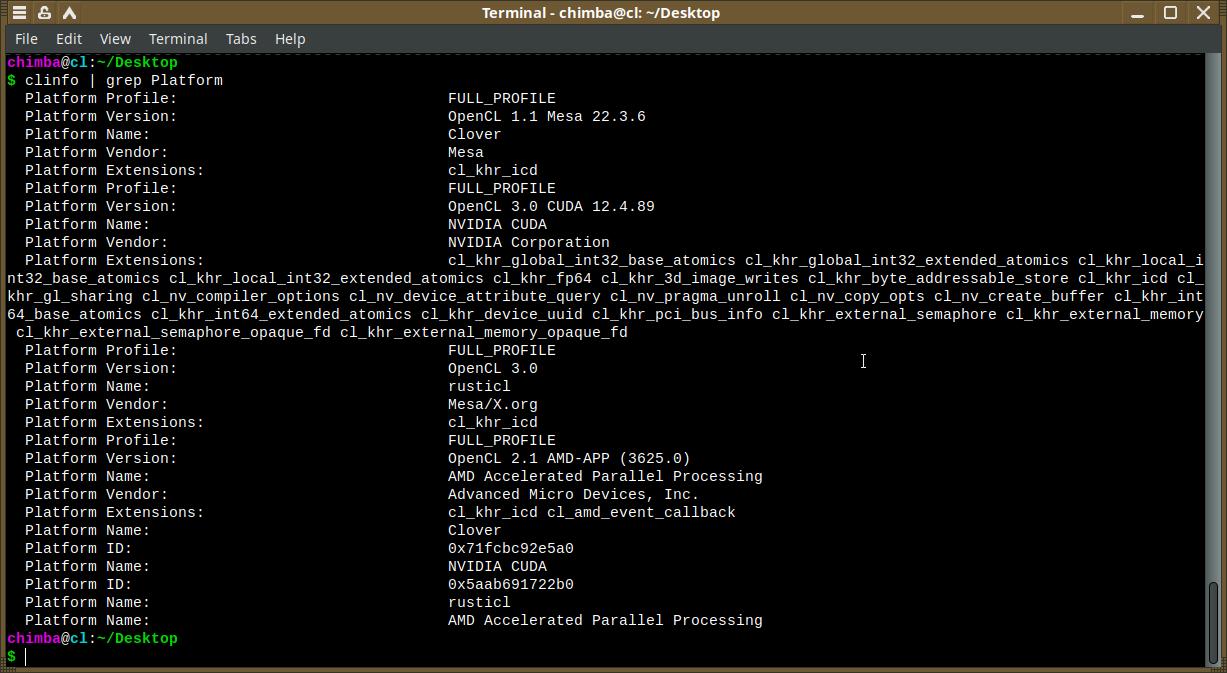Click the command 'clinfo | grep Platform'
The height and width of the screenshot is (673, 1227).
tap(124, 80)
